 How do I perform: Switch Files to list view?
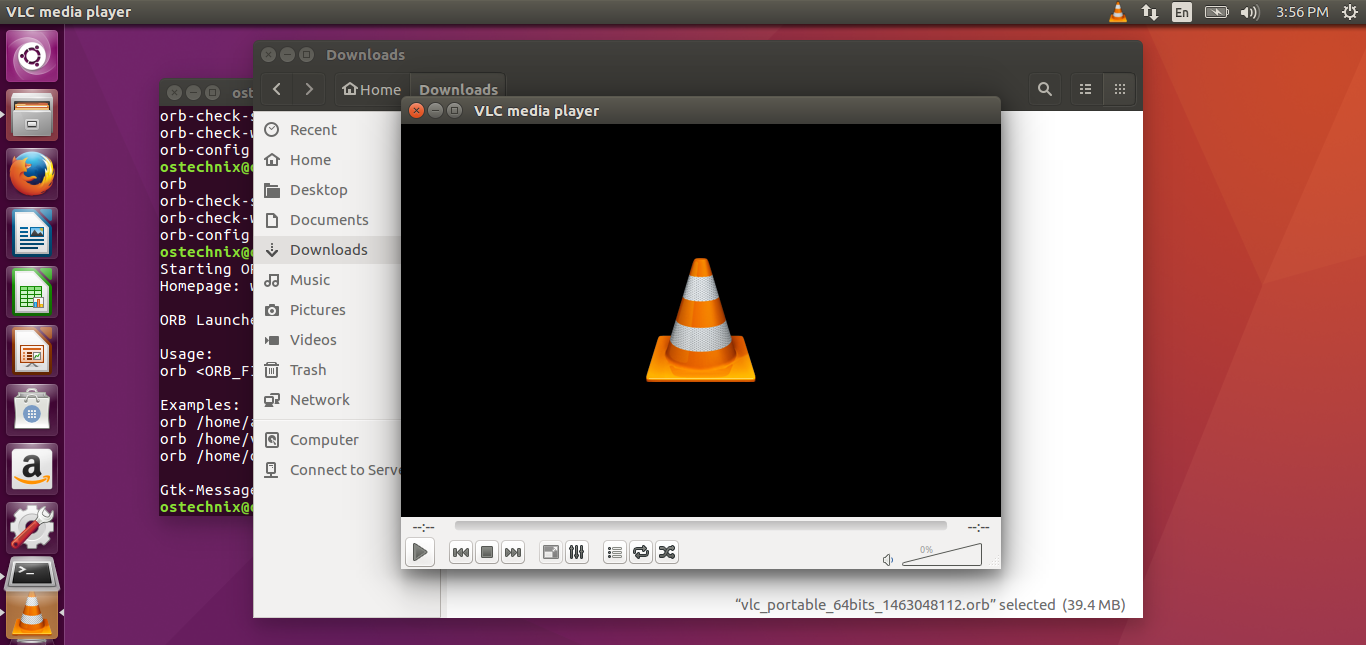tap(1086, 89)
